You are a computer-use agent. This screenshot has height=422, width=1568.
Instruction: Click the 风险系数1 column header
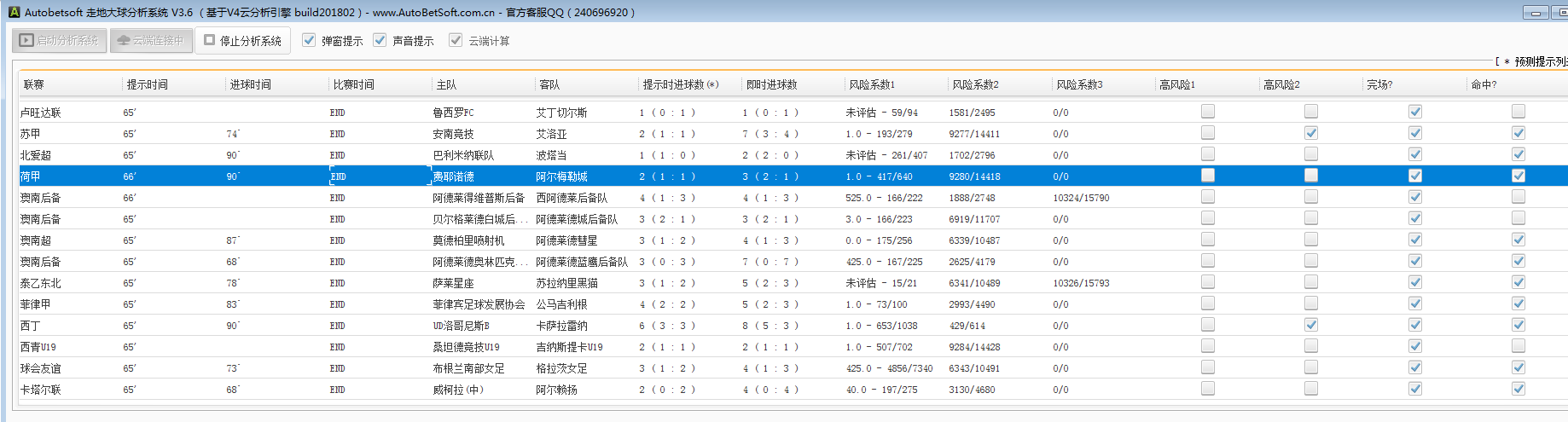(872, 84)
